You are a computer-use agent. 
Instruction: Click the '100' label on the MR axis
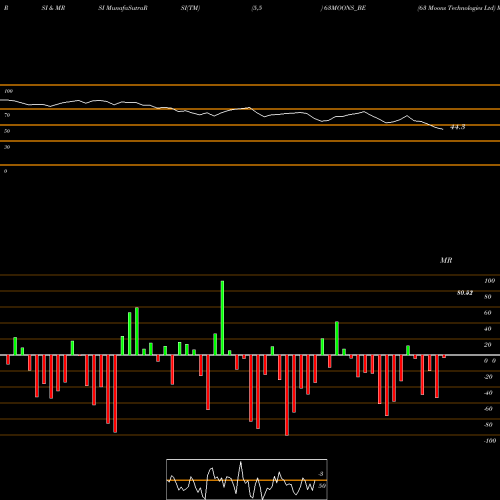click(x=490, y=281)
